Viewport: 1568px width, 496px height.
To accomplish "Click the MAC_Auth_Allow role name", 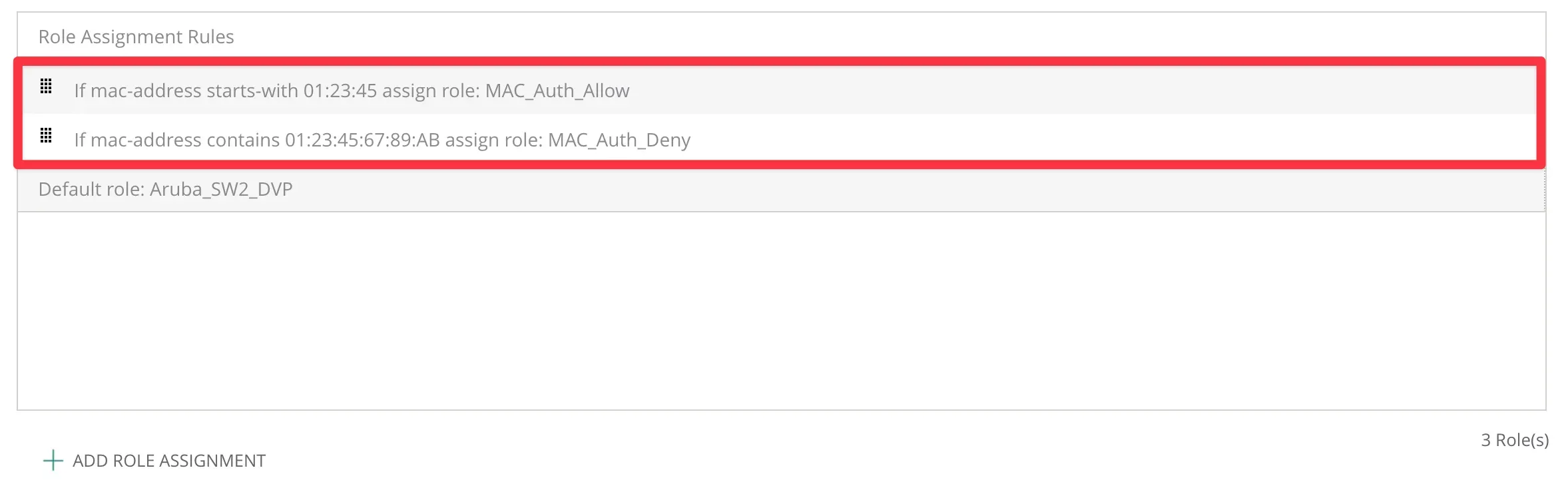I will 557,91.
